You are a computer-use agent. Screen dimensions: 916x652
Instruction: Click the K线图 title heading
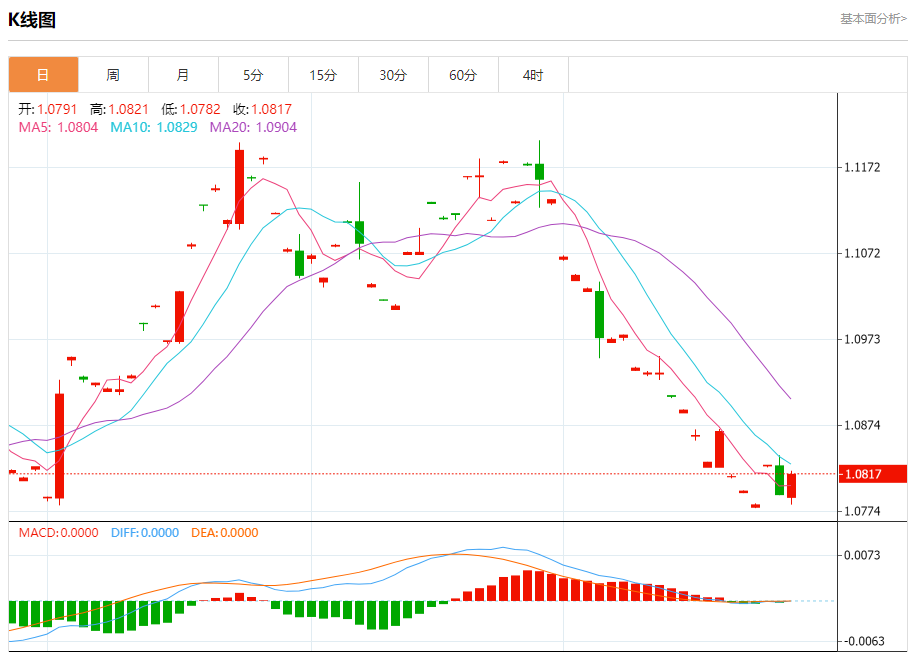point(32,20)
